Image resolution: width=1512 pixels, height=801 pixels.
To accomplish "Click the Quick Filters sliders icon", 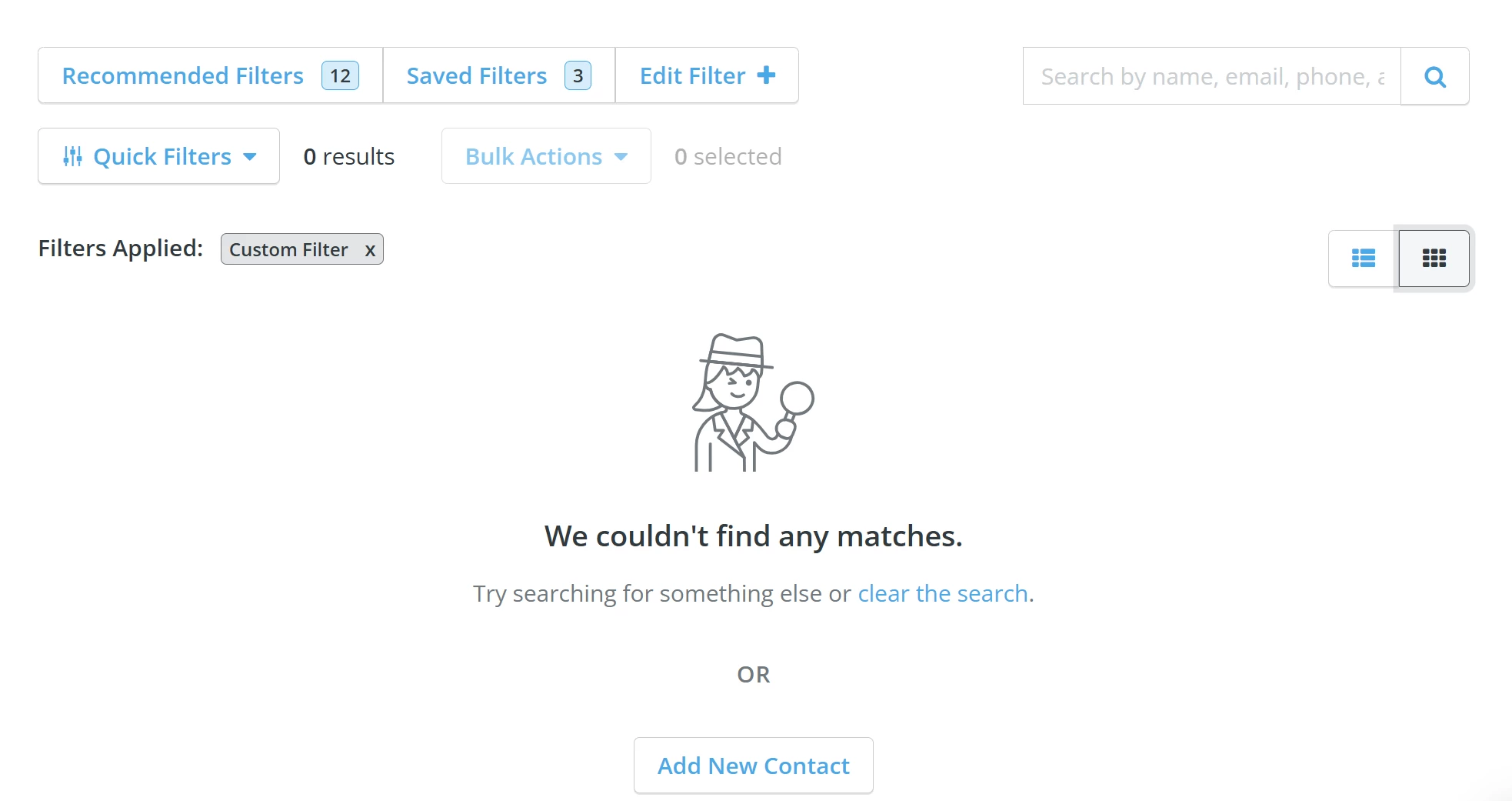I will (x=72, y=155).
